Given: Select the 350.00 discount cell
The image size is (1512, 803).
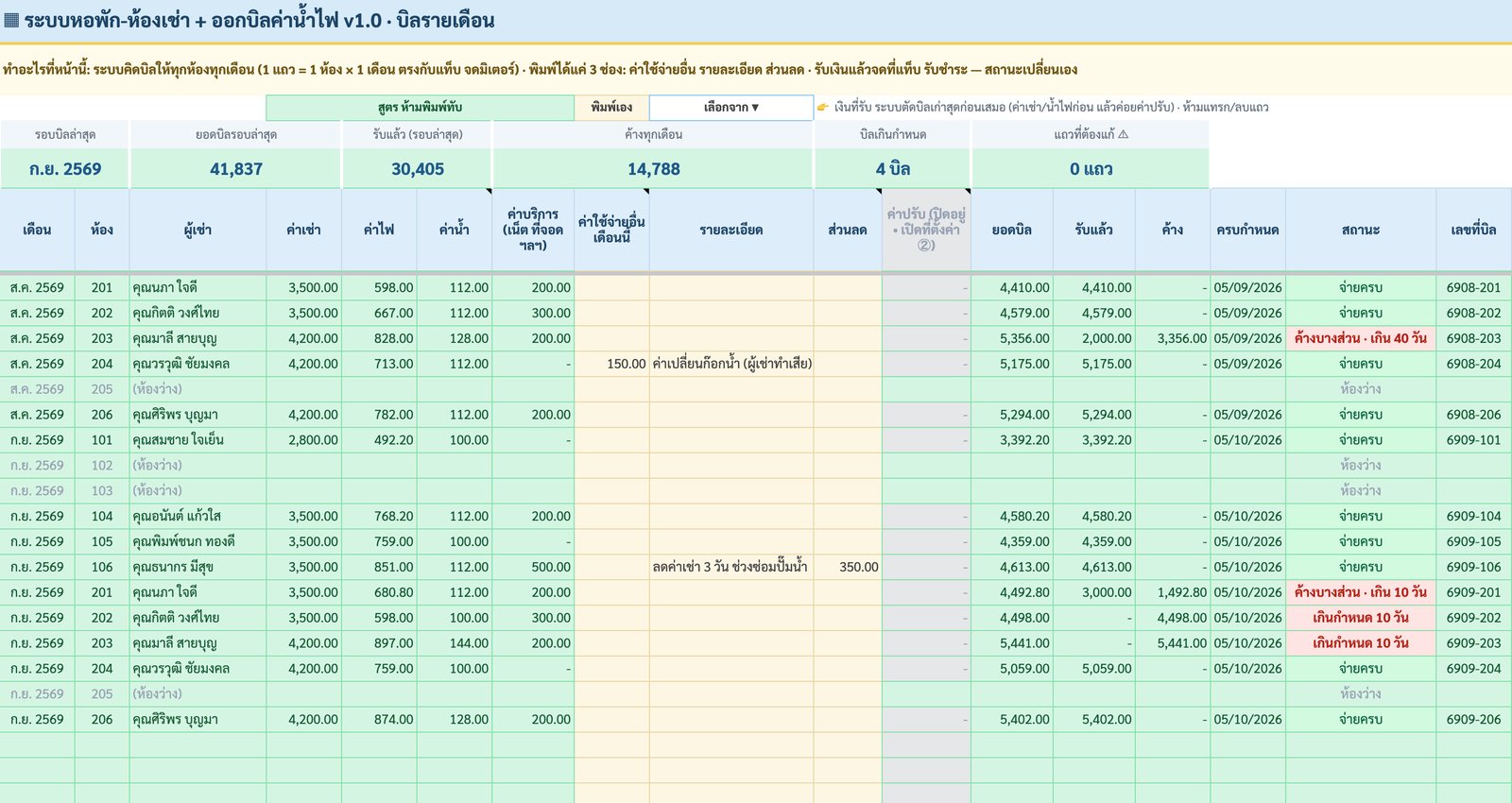Looking at the screenshot, I should coord(848,567).
